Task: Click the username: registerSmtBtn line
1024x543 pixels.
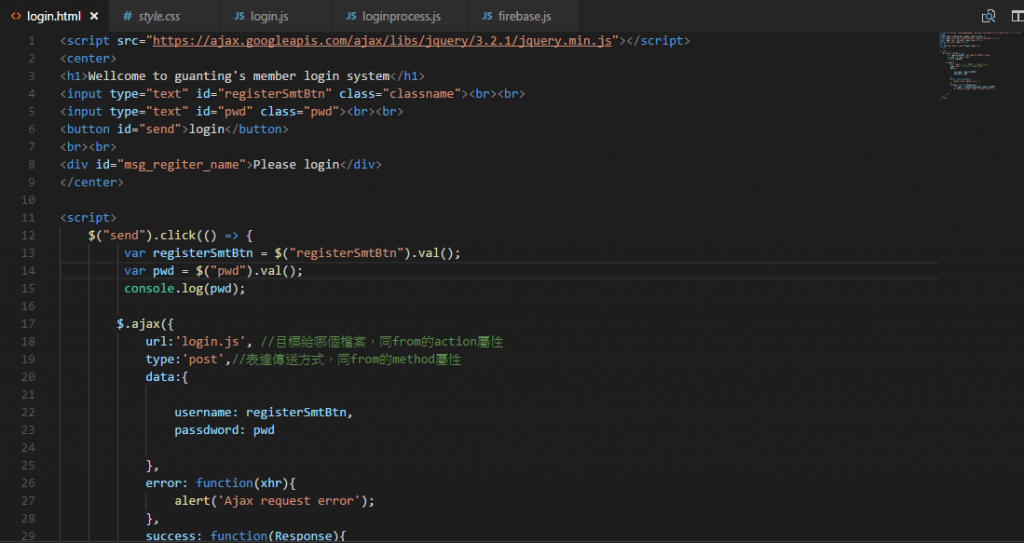Action: (264, 412)
